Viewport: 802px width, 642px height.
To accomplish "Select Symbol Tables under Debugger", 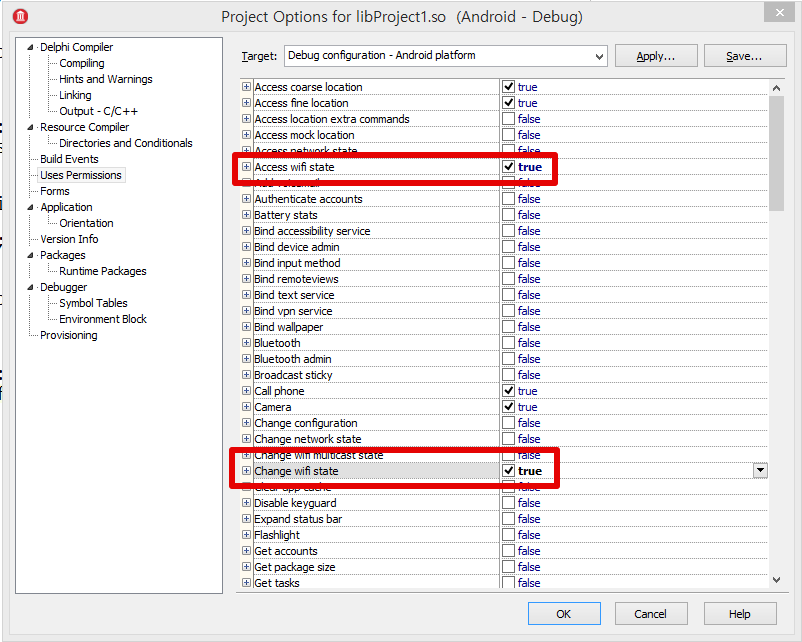I will tap(93, 303).
